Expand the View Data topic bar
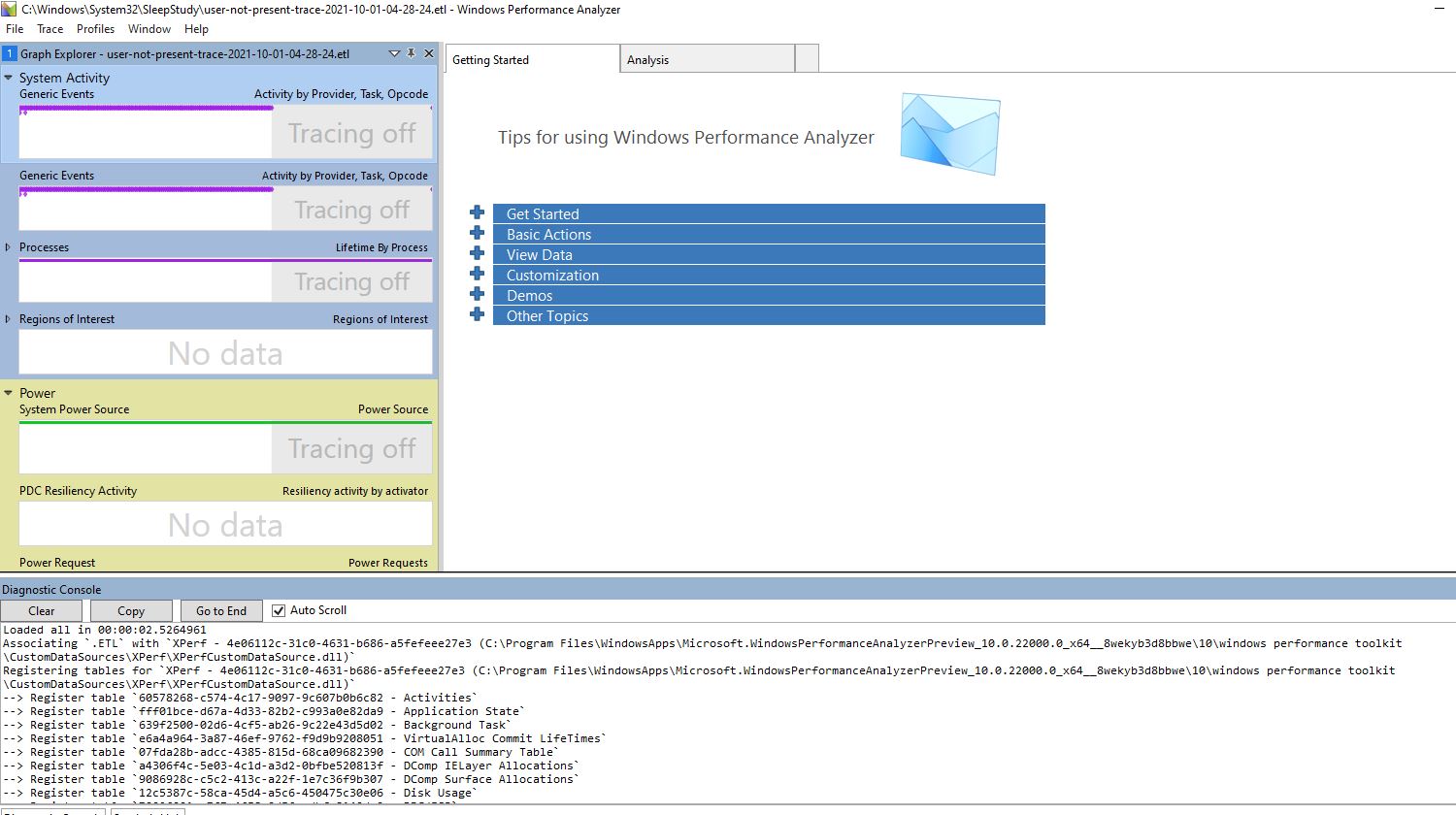This screenshot has height=815, width=1456. tap(769, 254)
